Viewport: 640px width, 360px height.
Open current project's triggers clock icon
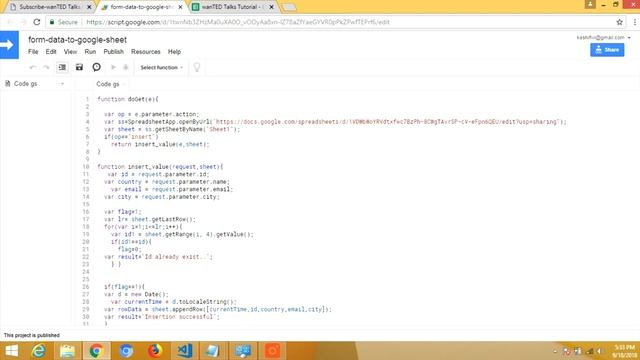(96, 67)
